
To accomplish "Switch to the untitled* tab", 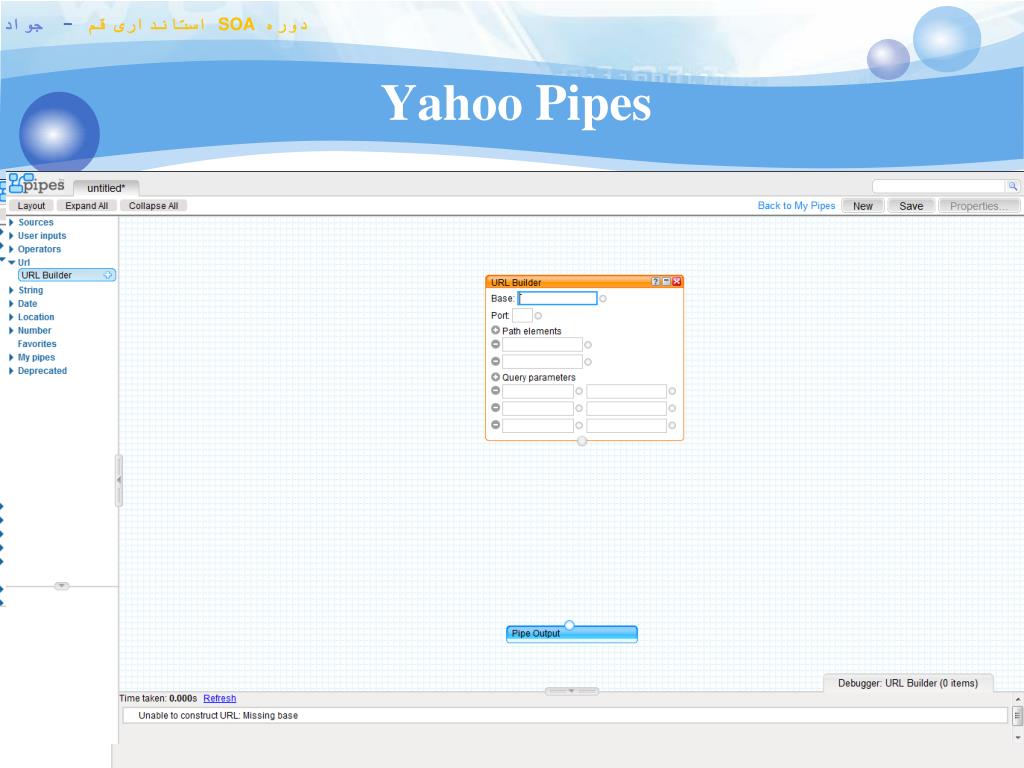I will 106,188.
